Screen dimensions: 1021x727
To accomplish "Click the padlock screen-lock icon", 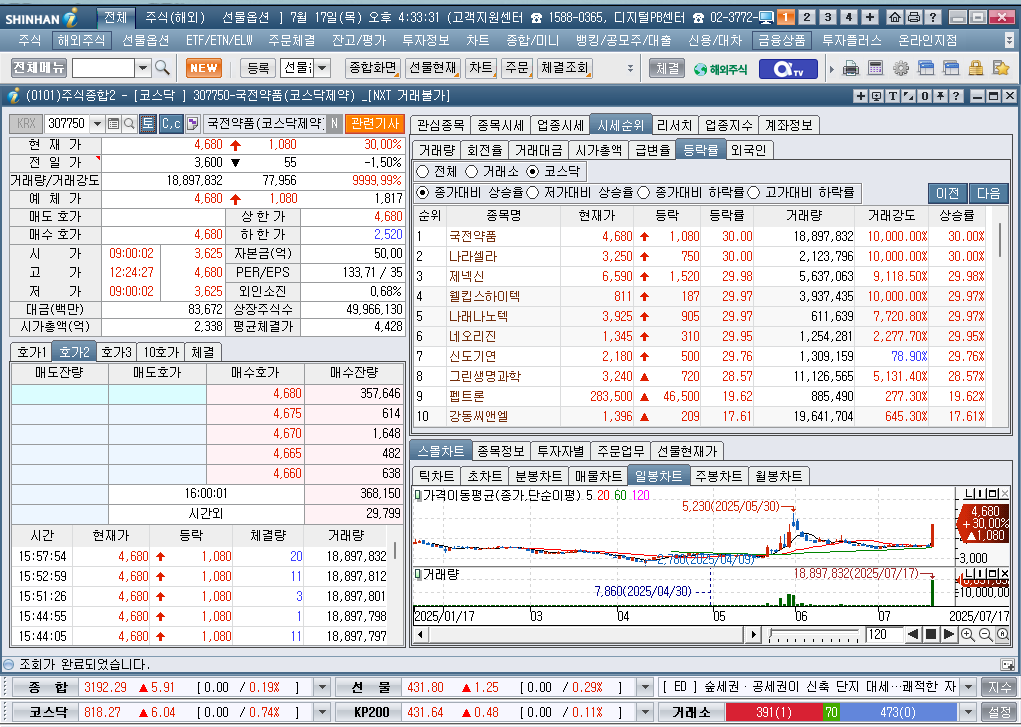I will click(x=975, y=68).
